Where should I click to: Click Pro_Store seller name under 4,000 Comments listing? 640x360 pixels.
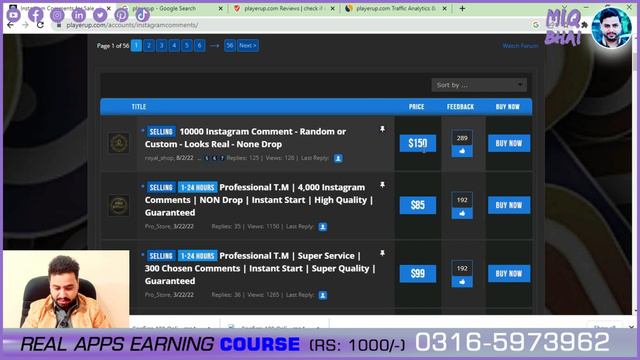point(158,226)
